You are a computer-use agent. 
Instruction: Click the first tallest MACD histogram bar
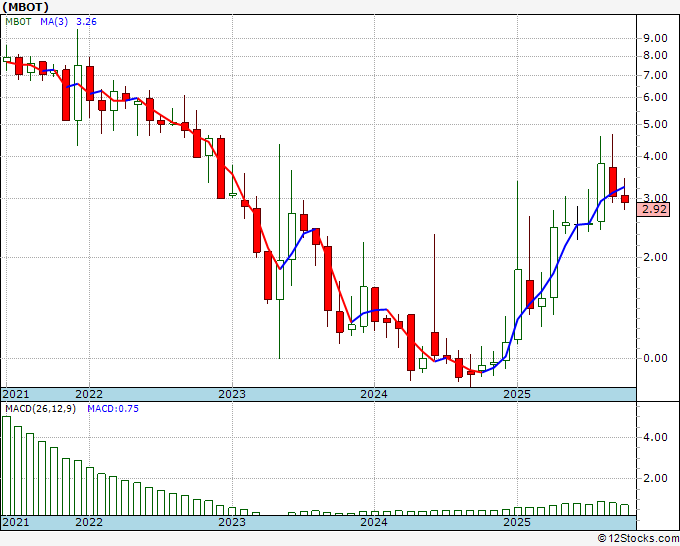coord(7,466)
